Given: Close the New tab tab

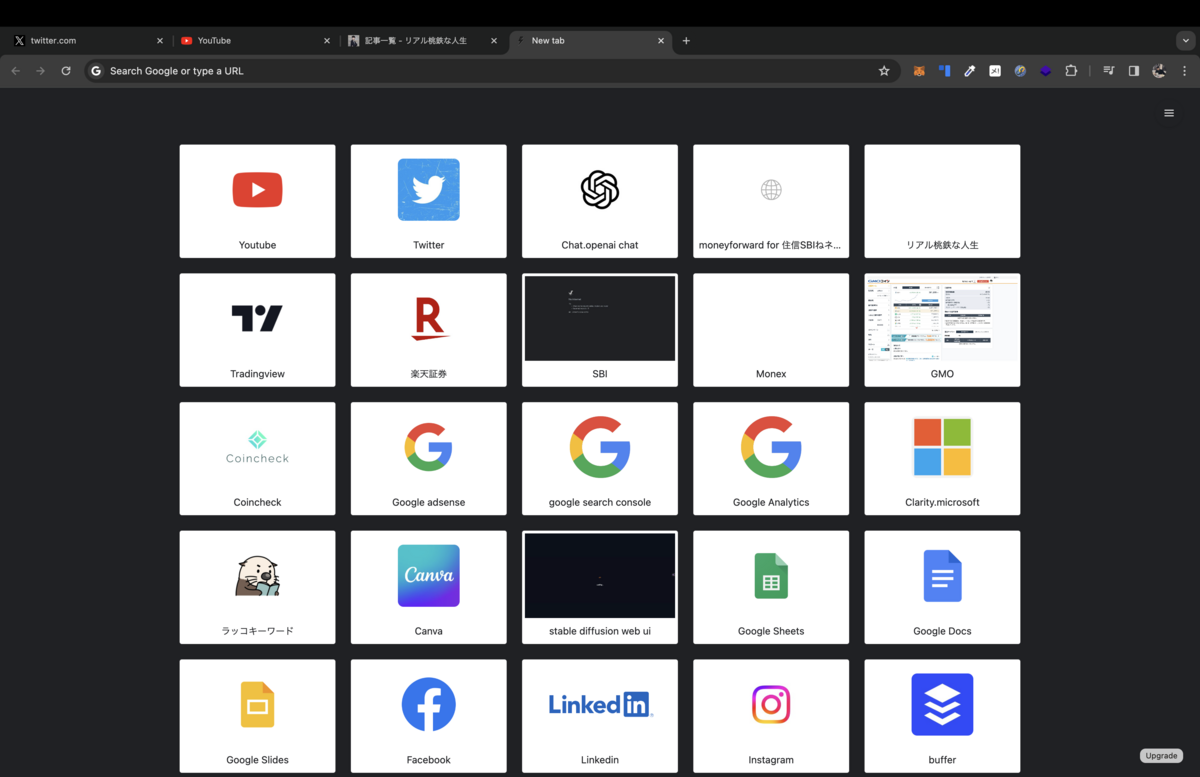Looking at the screenshot, I should [x=661, y=41].
